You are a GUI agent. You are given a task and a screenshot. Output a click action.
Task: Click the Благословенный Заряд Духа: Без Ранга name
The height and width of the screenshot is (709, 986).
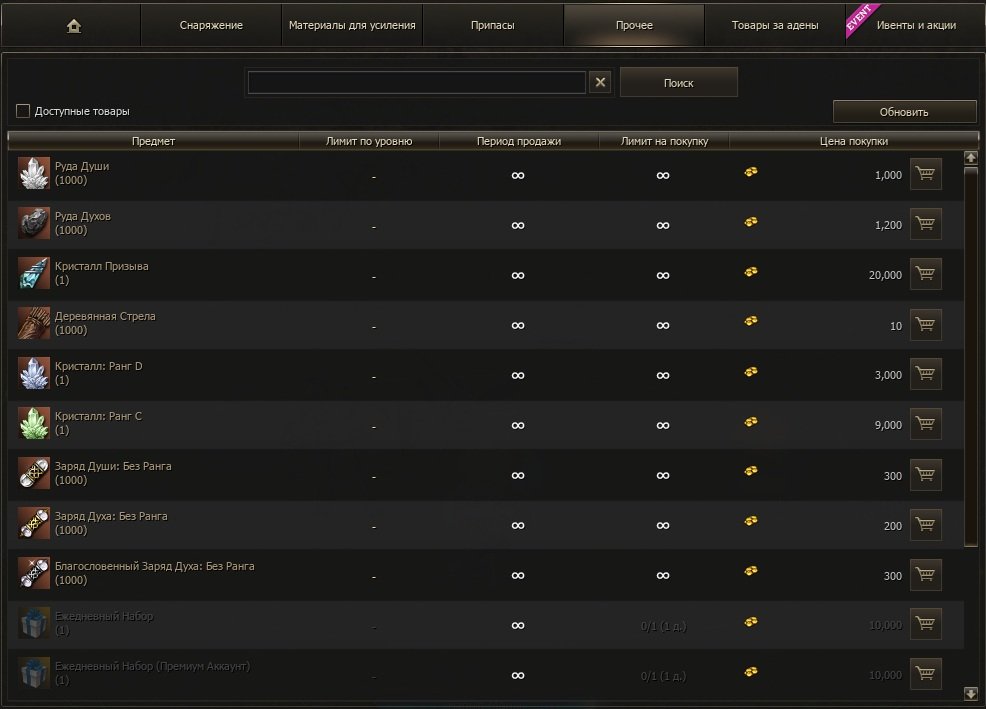point(155,566)
